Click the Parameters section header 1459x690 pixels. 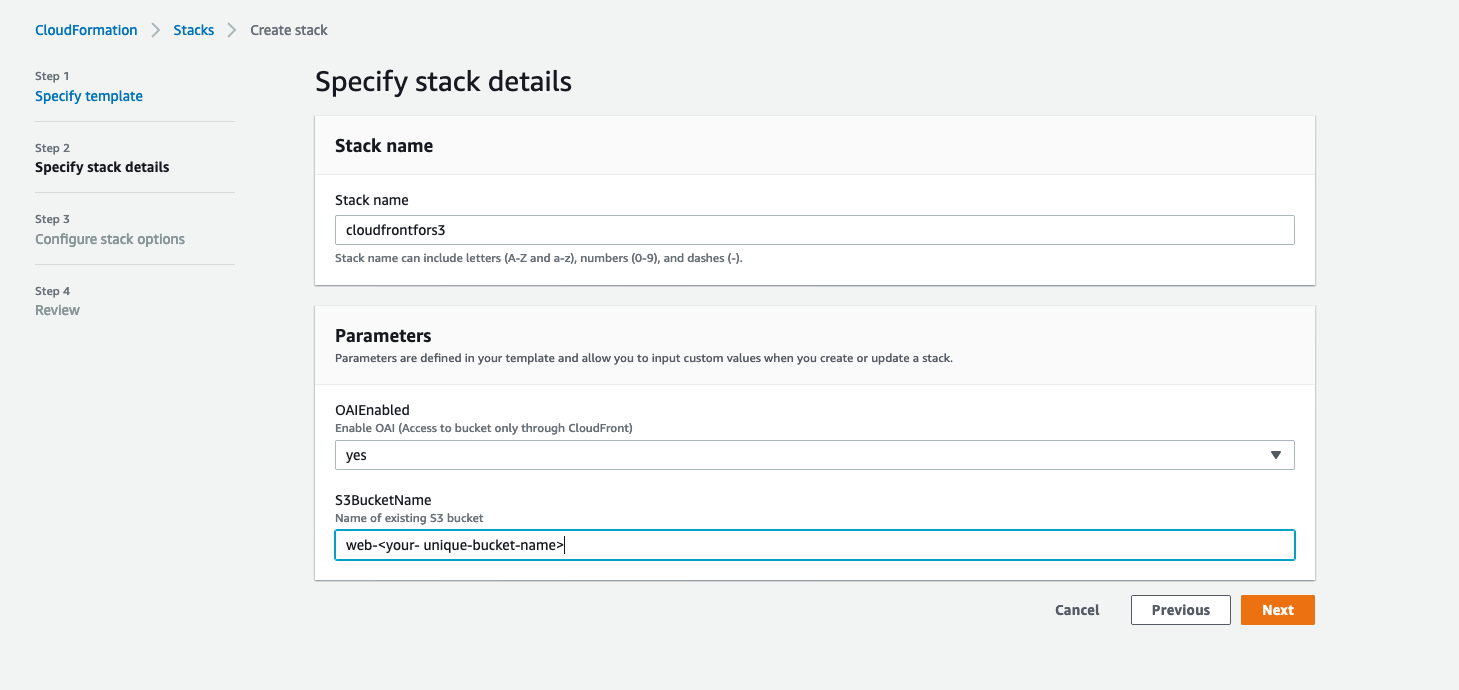(382, 336)
